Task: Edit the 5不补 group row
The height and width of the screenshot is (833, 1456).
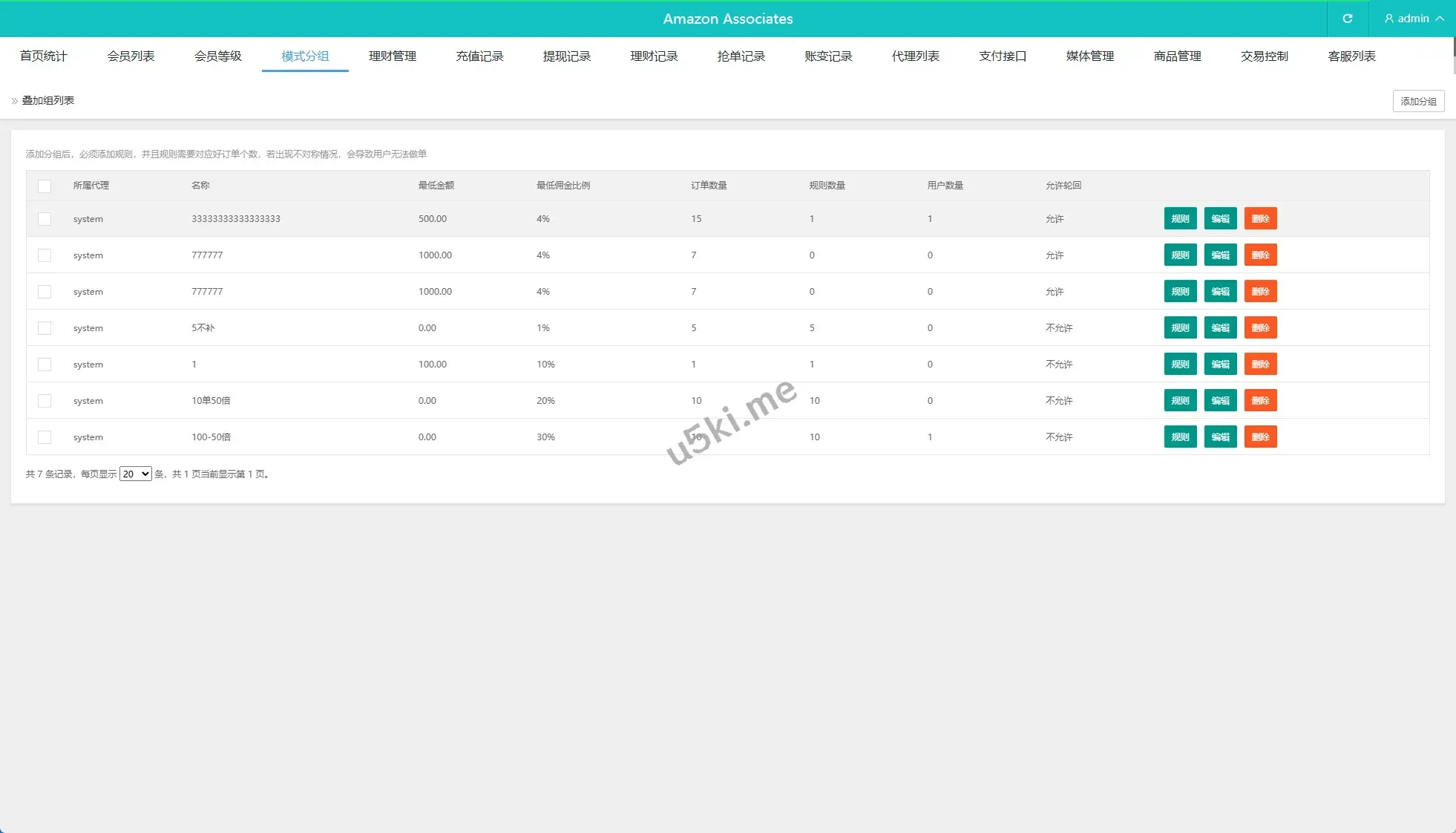Action: (1220, 328)
